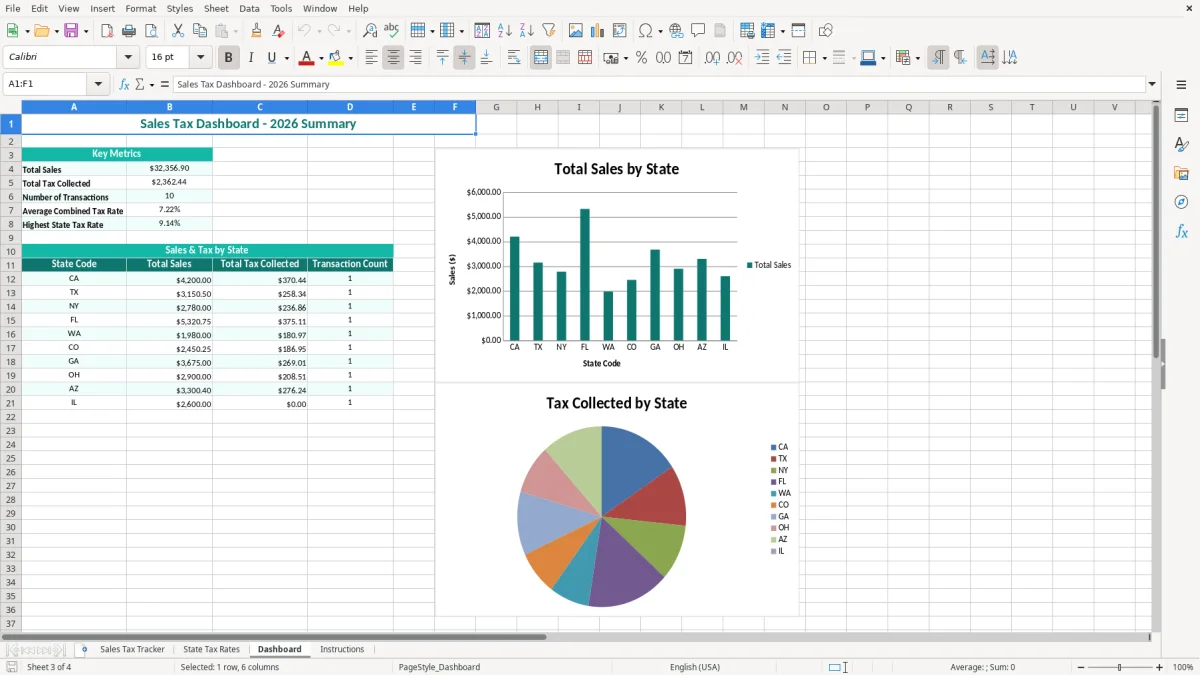1200x675 pixels.
Task: Click the Define Print Area icon
Action: point(748,31)
